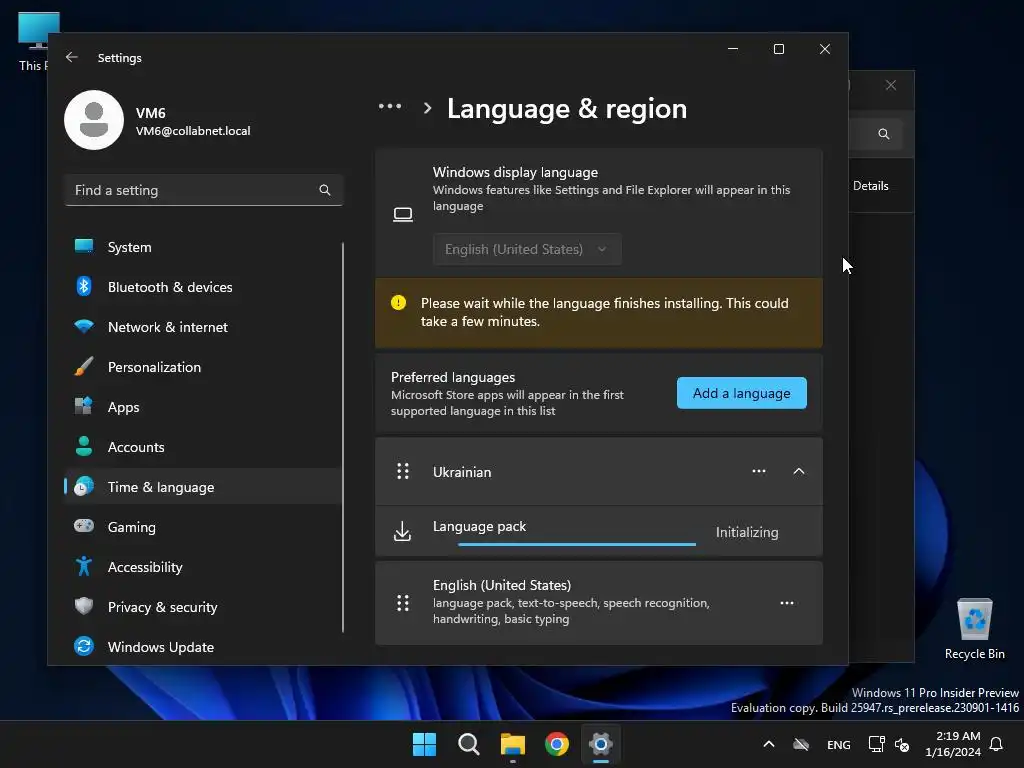Open Windows Update settings
The width and height of the screenshot is (1024, 768).
pos(203,647)
